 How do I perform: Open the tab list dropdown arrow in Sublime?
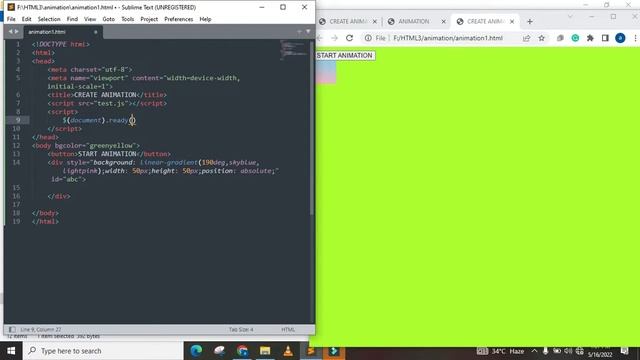pyautogui.click(x=308, y=31)
